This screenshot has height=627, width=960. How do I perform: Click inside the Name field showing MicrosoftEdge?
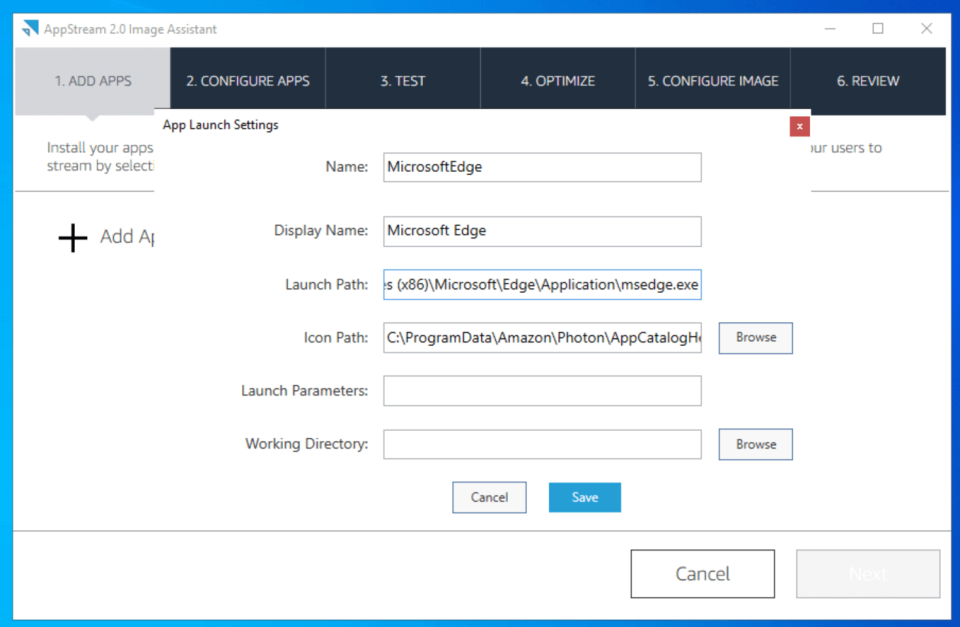pyautogui.click(x=541, y=167)
